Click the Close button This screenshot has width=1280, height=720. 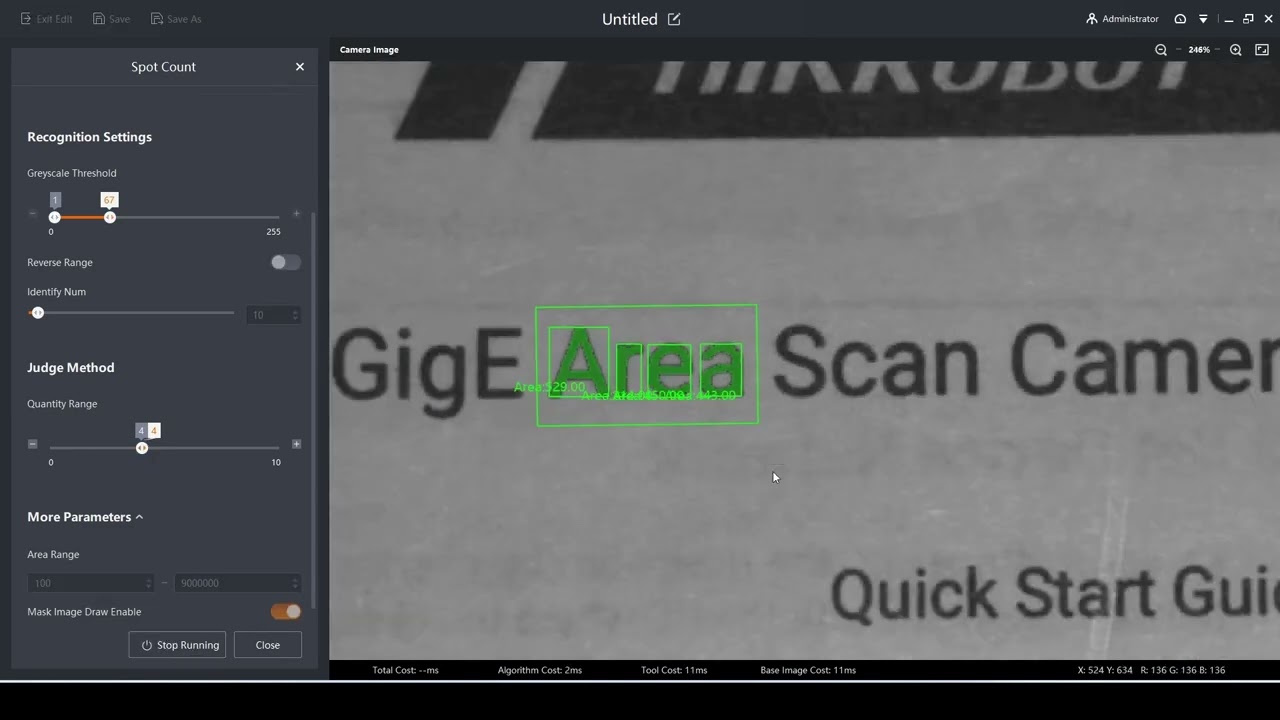pyautogui.click(x=268, y=645)
